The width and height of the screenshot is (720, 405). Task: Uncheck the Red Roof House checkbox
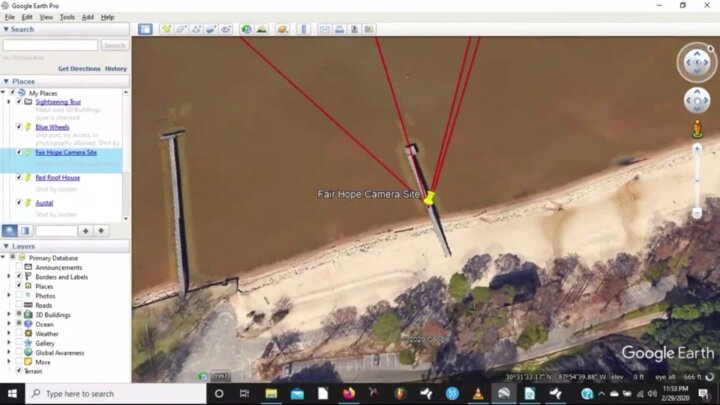19,177
